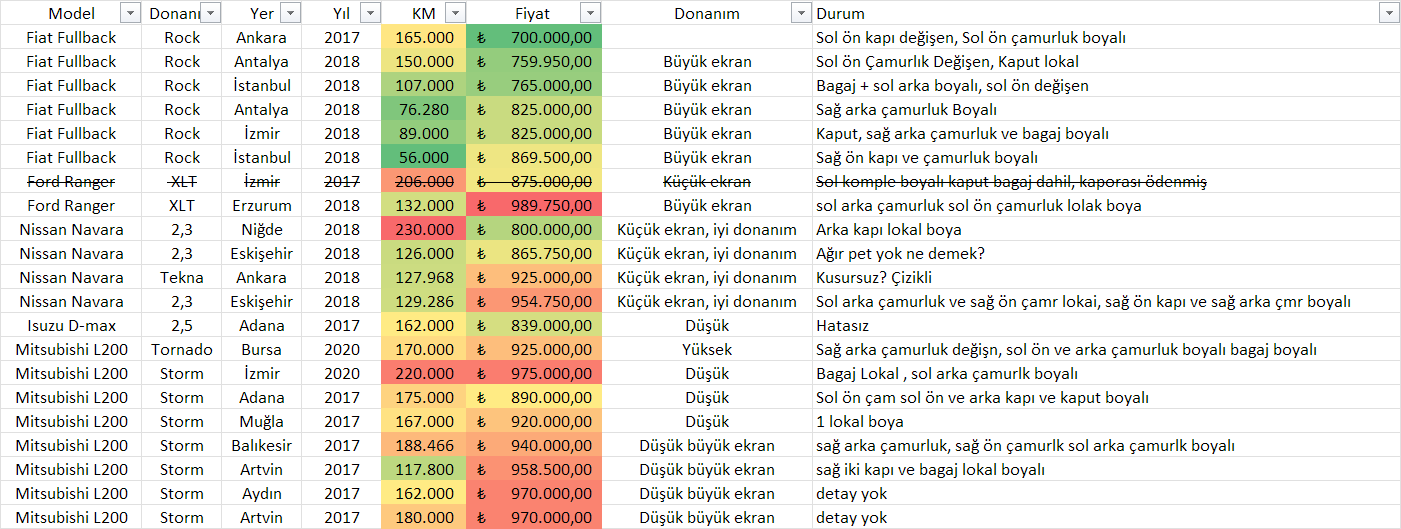Open the Yer column filter dropdown
Image resolution: width=1401 pixels, height=529 pixels.
pyautogui.click(x=290, y=13)
